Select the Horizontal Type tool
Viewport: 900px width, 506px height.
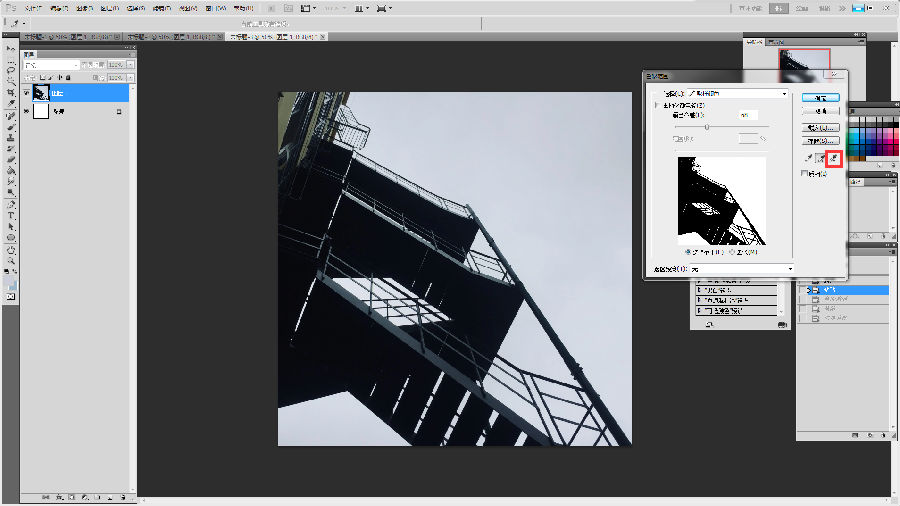coord(11,215)
